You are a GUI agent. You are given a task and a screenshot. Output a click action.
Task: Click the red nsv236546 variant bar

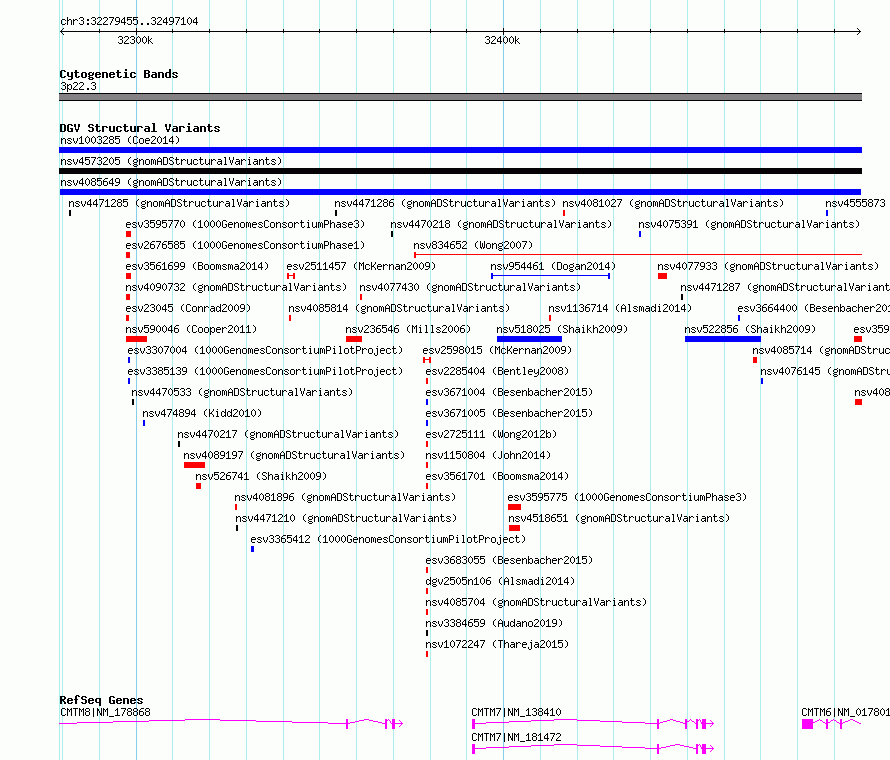click(x=354, y=339)
